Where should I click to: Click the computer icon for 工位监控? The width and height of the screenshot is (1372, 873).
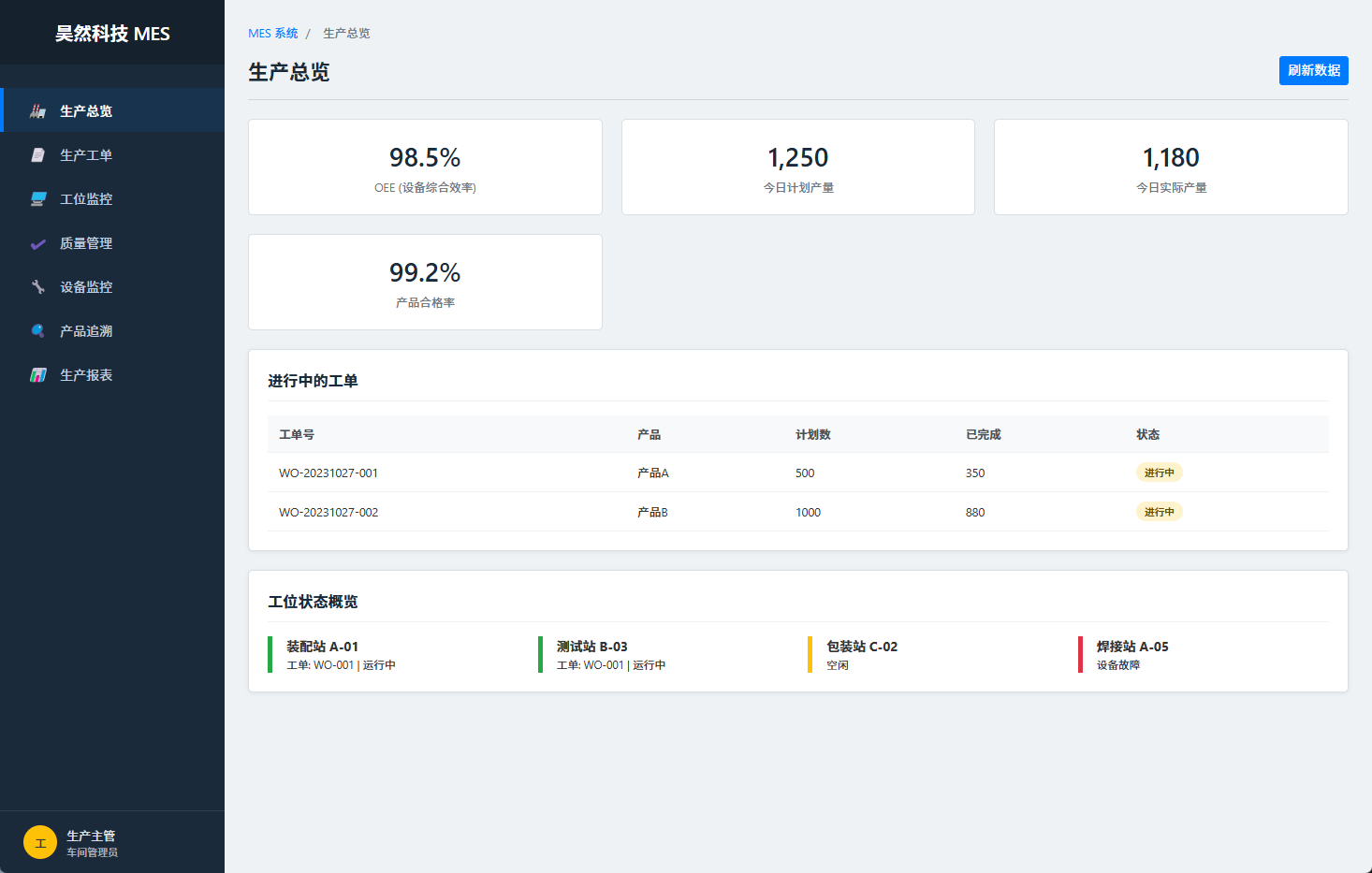37,199
